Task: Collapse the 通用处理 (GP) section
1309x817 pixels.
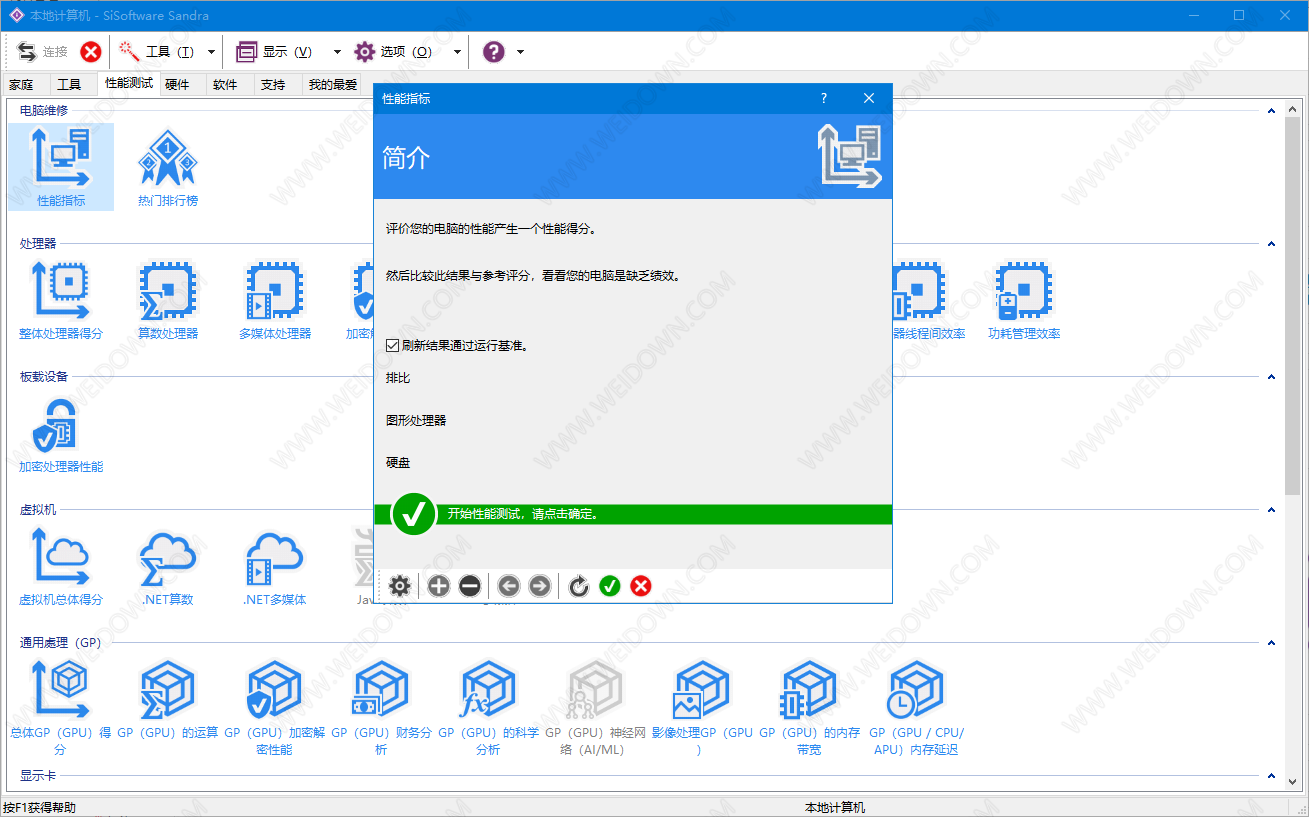Action: pyautogui.click(x=1272, y=643)
